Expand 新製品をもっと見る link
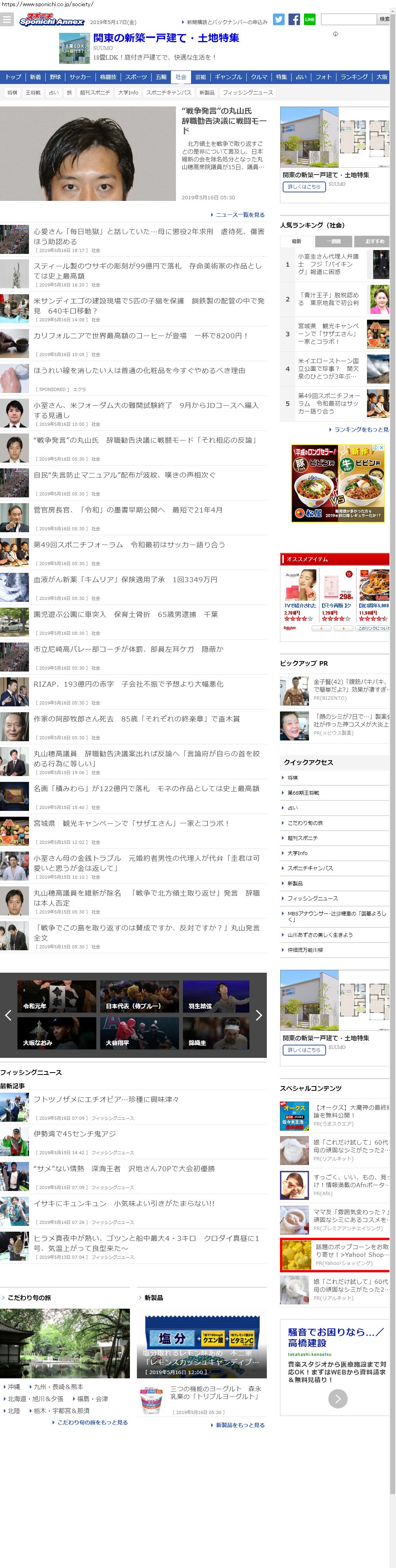Image resolution: width=396 pixels, height=1568 pixels. click(240, 1425)
